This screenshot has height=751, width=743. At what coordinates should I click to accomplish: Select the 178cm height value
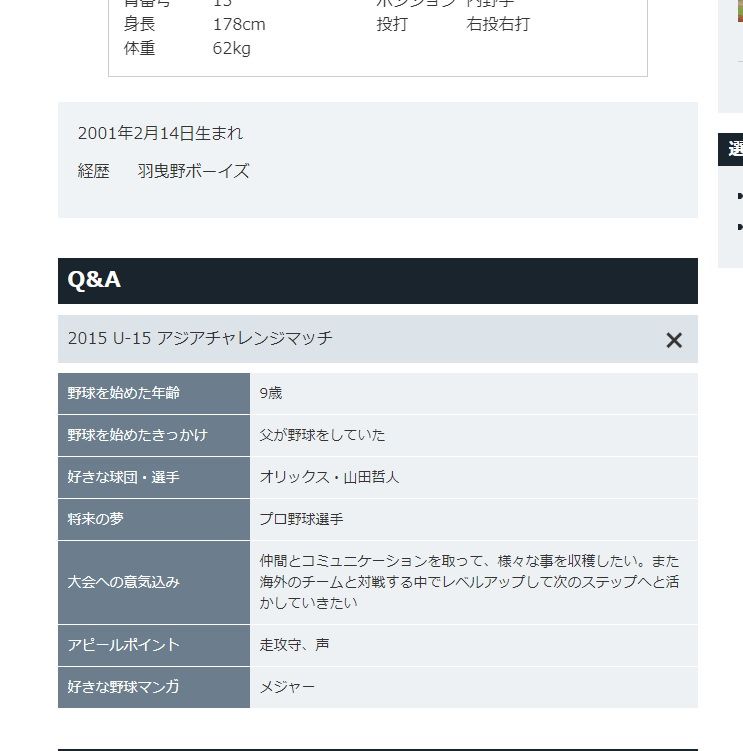(x=239, y=24)
